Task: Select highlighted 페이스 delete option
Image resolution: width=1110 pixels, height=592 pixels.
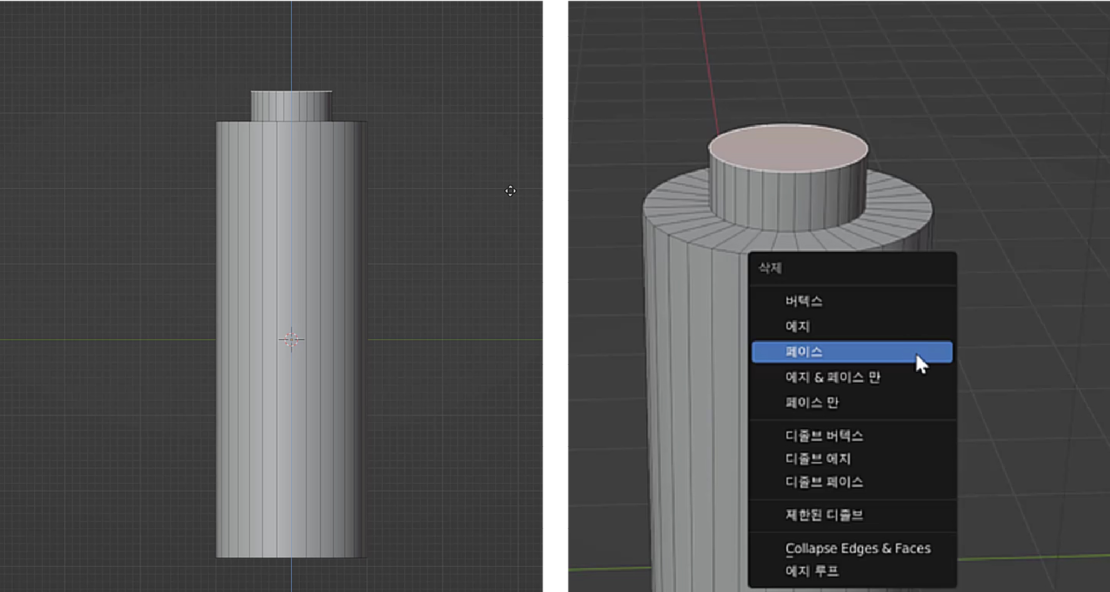Action: click(852, 352)
